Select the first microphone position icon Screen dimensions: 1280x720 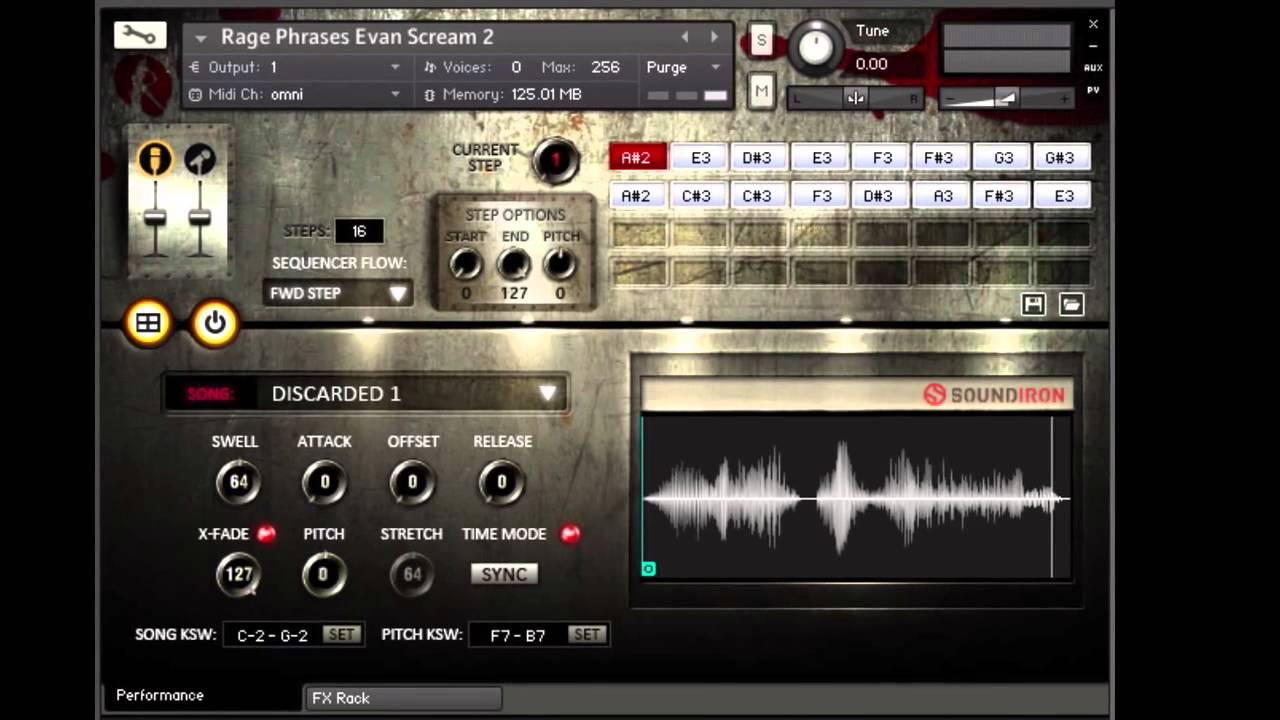(x=154, y=159)
